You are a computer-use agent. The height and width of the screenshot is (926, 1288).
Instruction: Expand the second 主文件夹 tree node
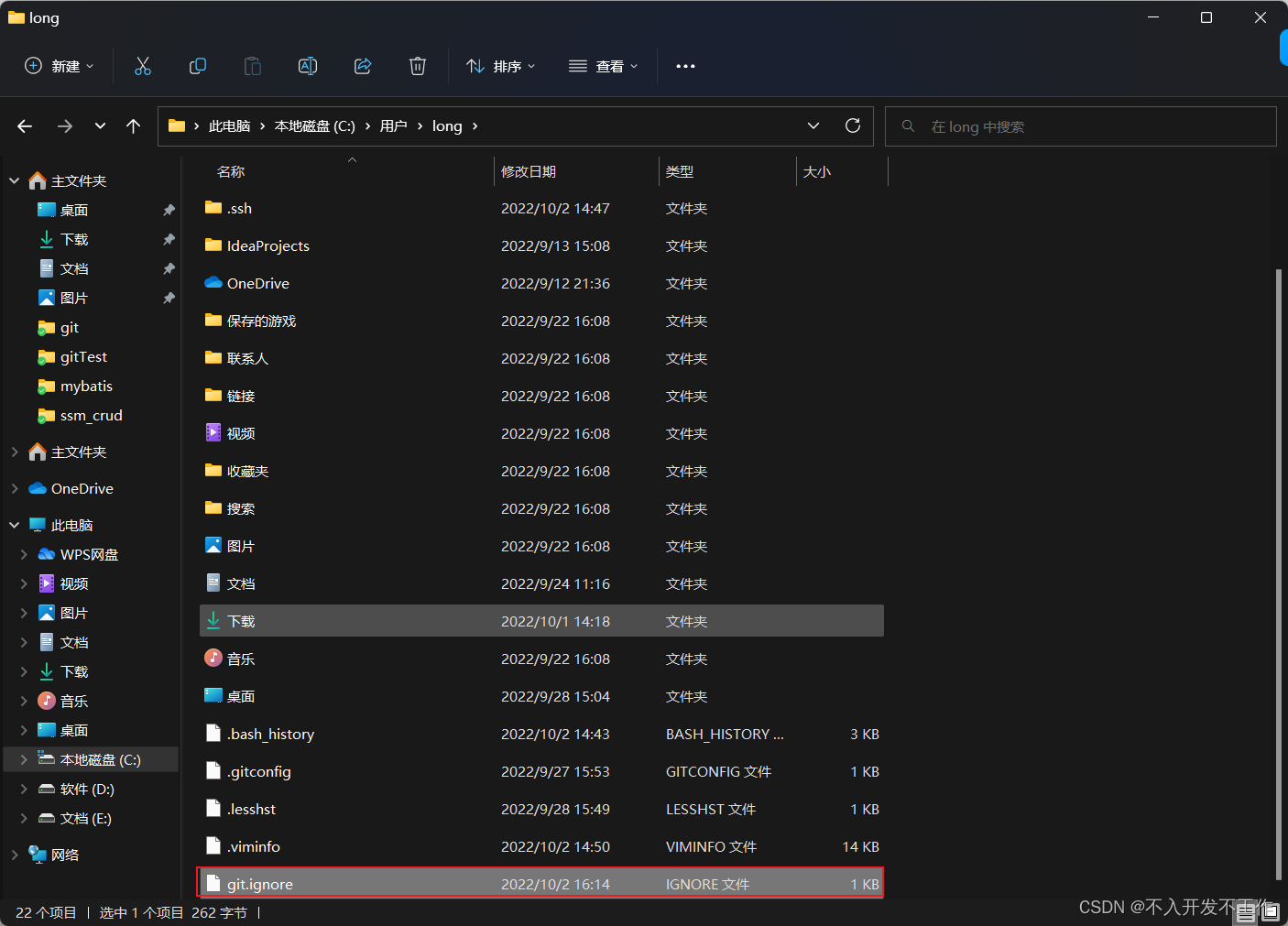[14, 452]
